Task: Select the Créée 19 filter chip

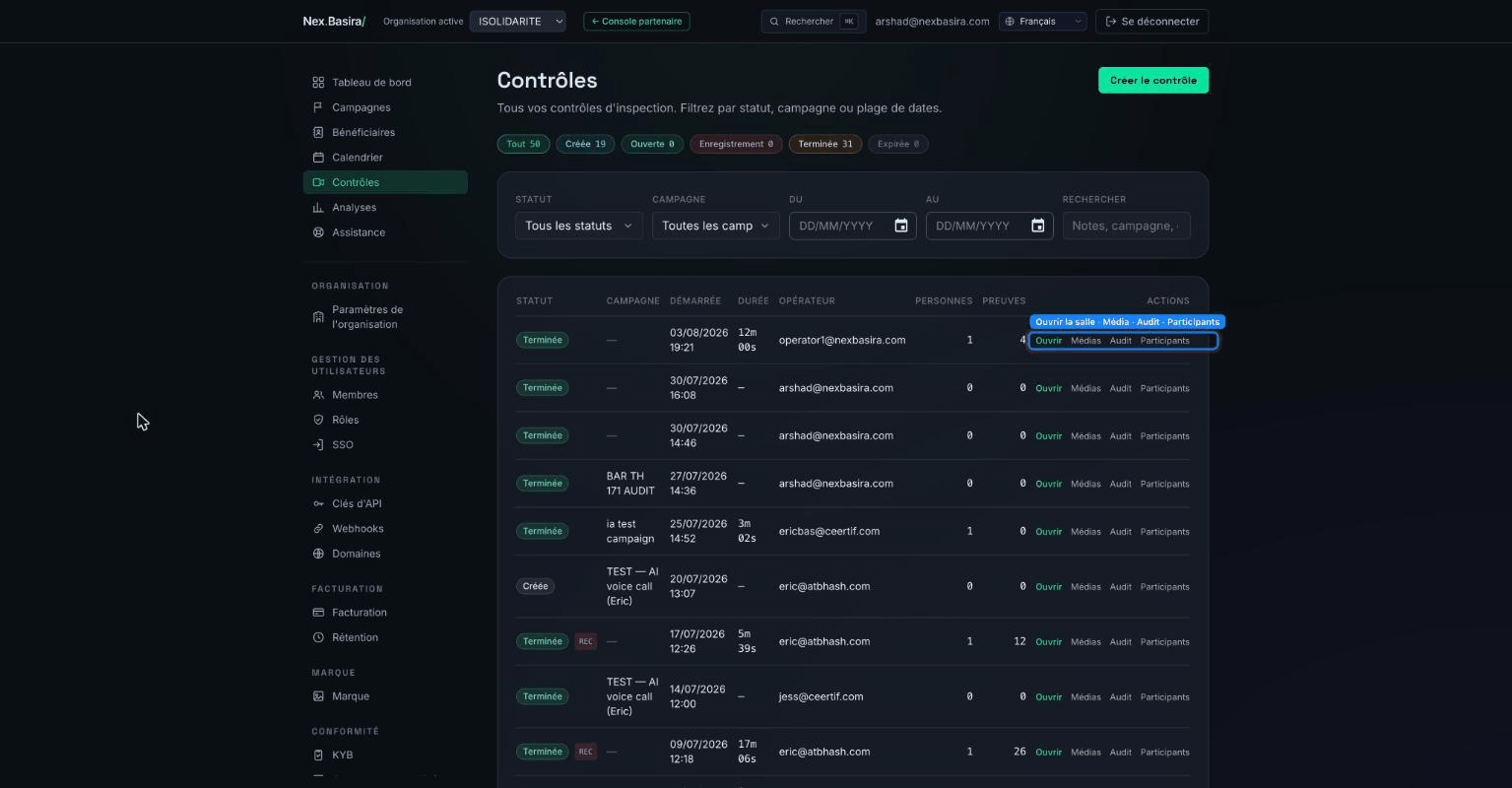Action: 585,144
